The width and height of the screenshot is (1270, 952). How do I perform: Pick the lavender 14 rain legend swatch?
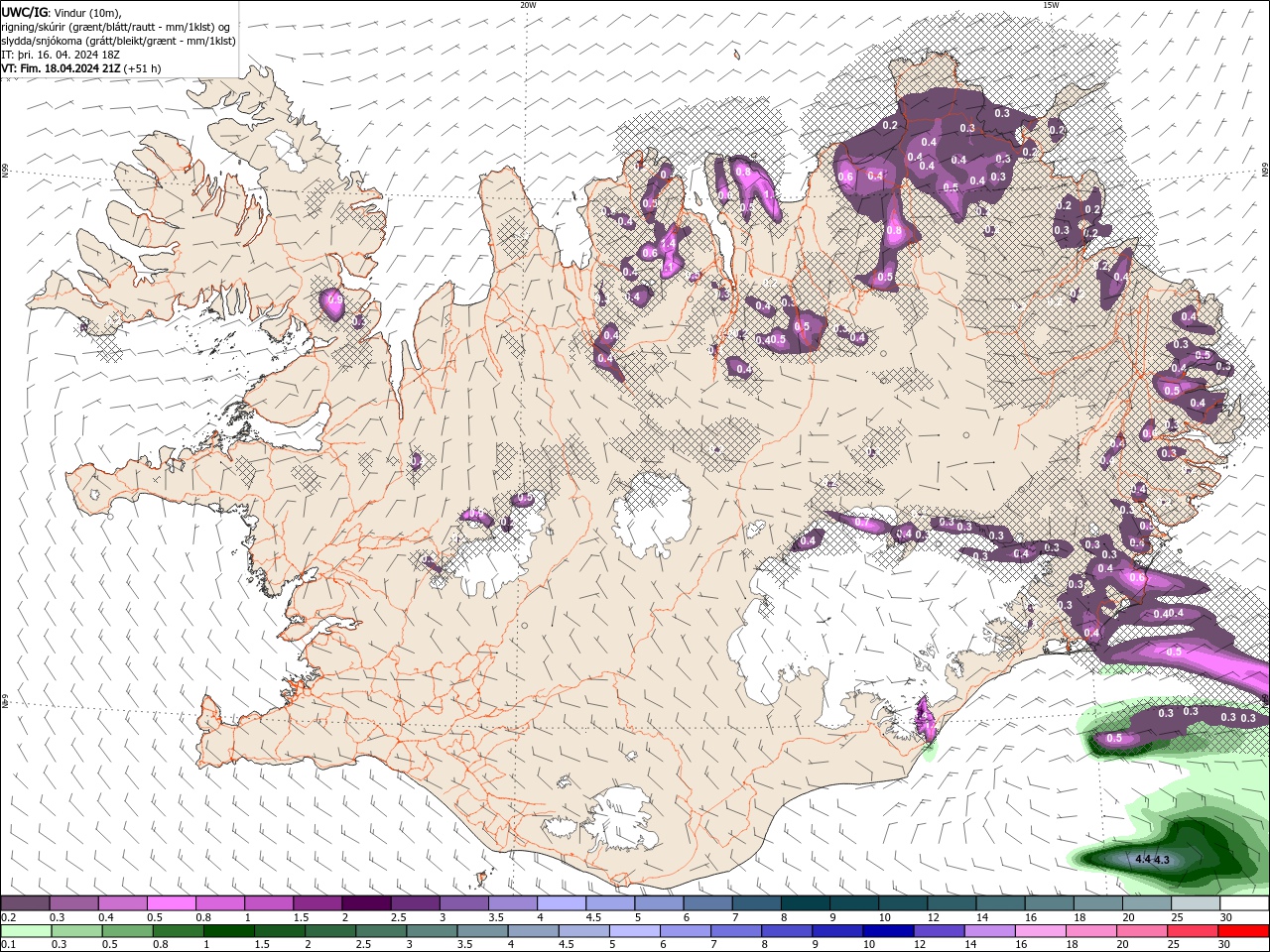click(990, 931)
